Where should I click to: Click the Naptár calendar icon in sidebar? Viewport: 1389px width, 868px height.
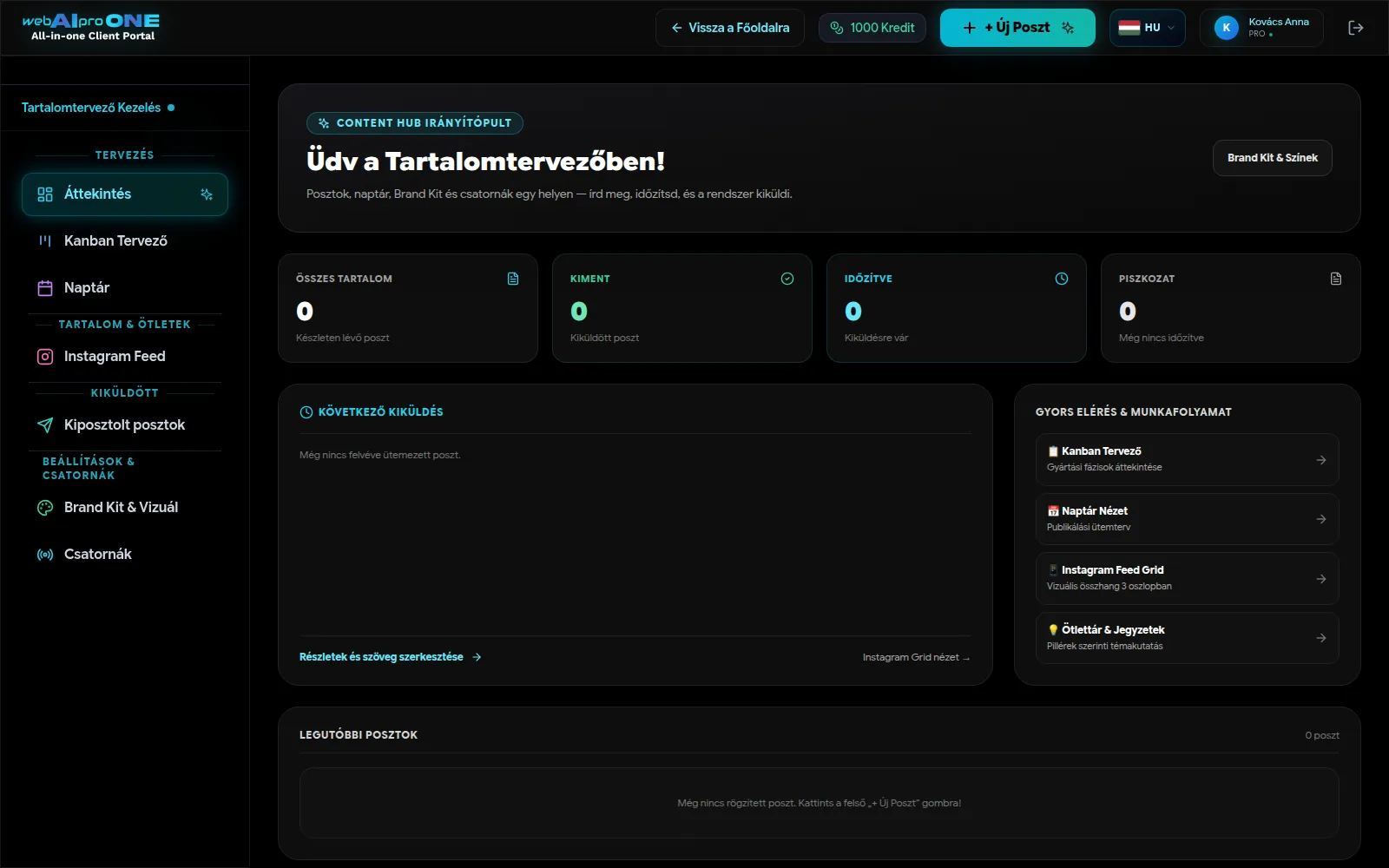tap(45, 288)
